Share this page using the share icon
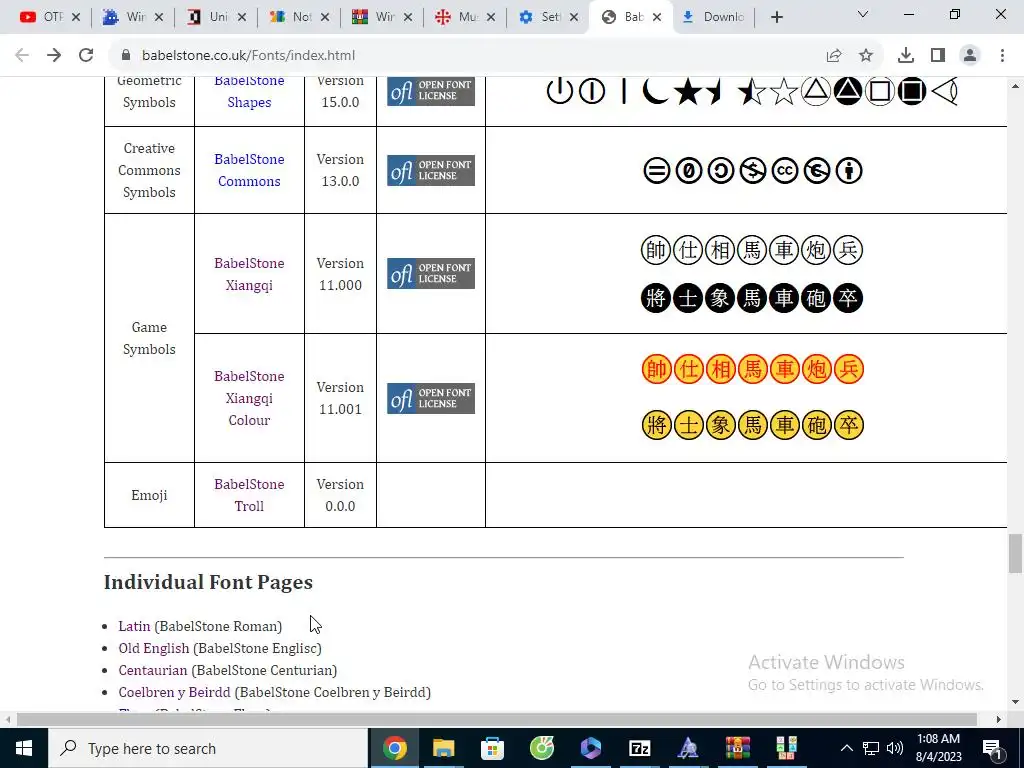The width and height of the screenshot is (1024, 768). click(x=834, y=56)
